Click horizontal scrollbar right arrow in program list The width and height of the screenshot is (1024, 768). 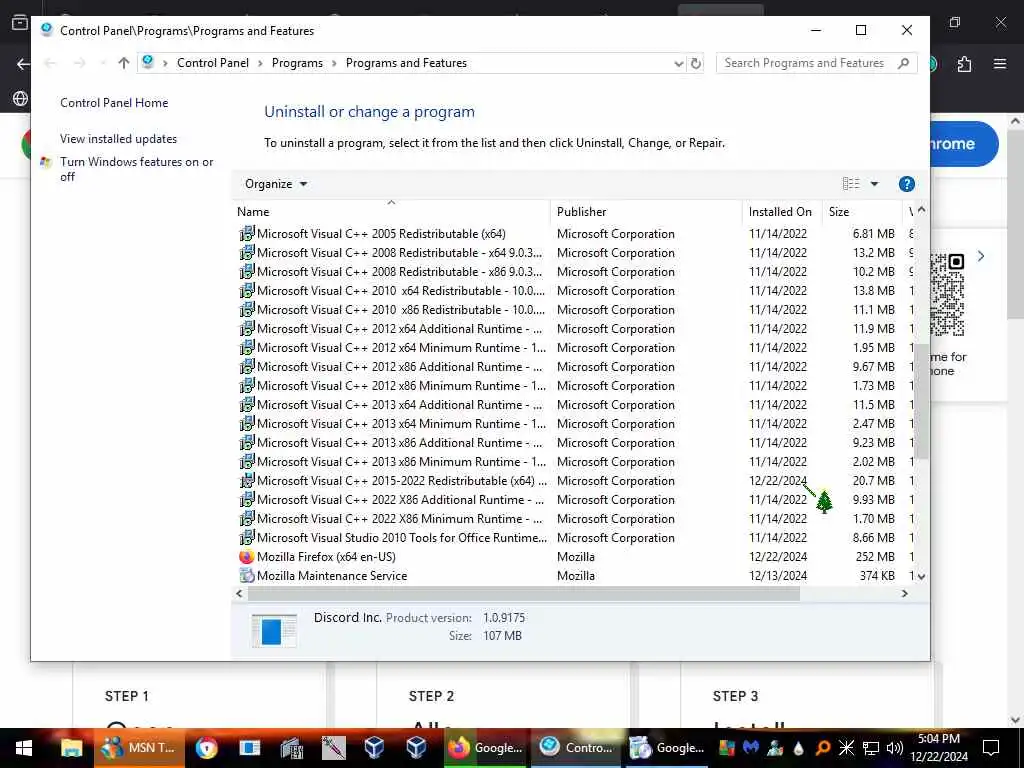pyautogui.click(x=904, y=594)
